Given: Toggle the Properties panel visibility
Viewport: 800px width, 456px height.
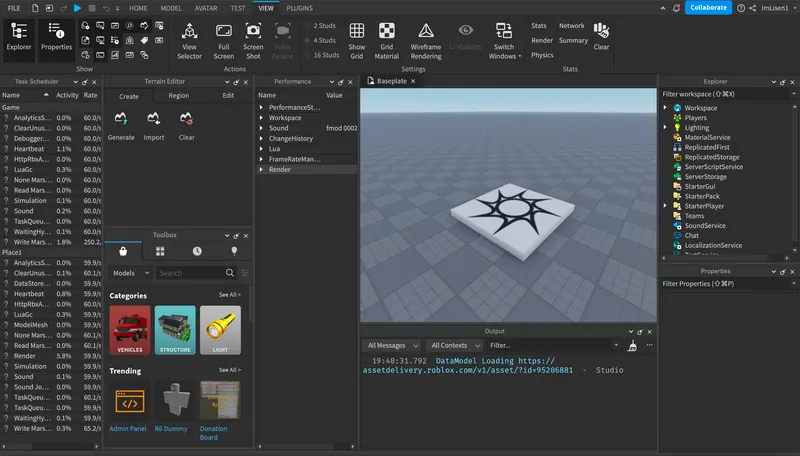Looking at the screenshot, I should (x=56, y=37).
